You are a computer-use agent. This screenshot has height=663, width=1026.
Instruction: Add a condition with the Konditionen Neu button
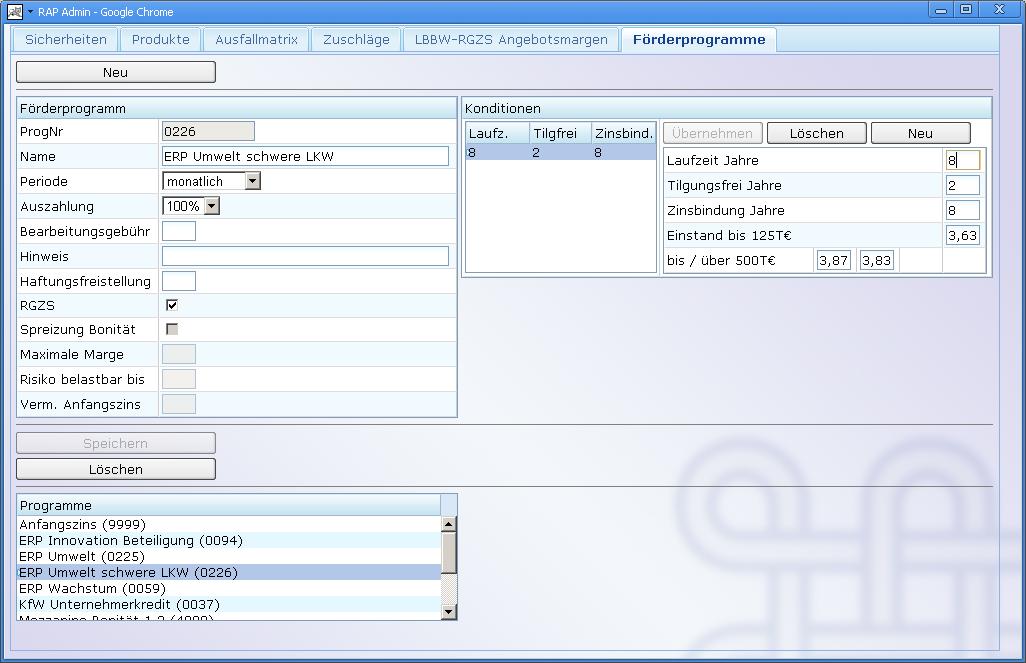[x=921, y=134]
